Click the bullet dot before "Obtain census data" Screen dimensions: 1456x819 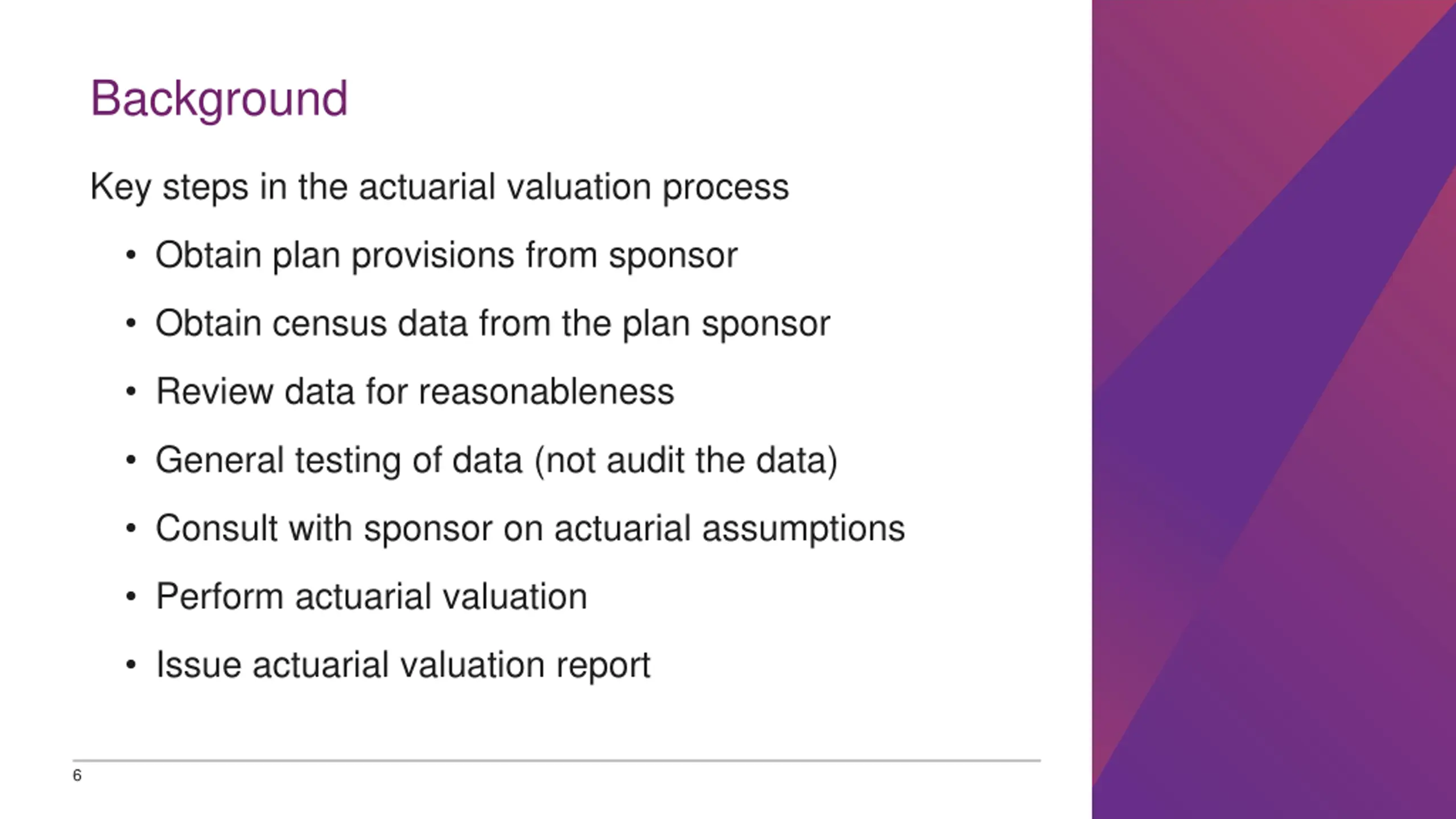(x=131, y=324)
